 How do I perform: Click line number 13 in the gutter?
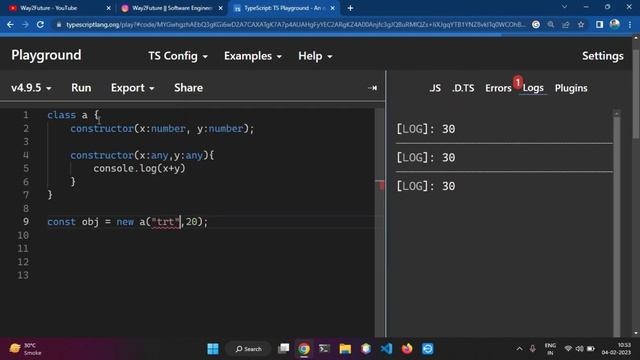pyautogui.click(x=23, y=275)
